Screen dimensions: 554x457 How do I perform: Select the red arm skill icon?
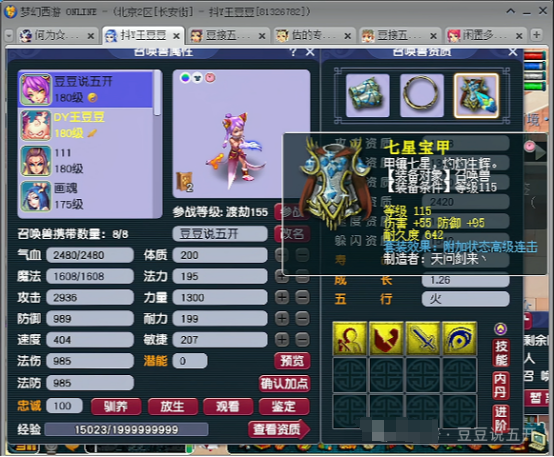[386, 338]
